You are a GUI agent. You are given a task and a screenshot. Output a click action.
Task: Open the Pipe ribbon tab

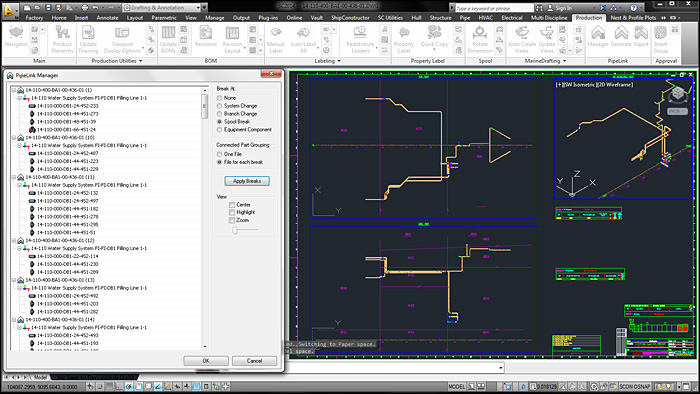point(465,18)
